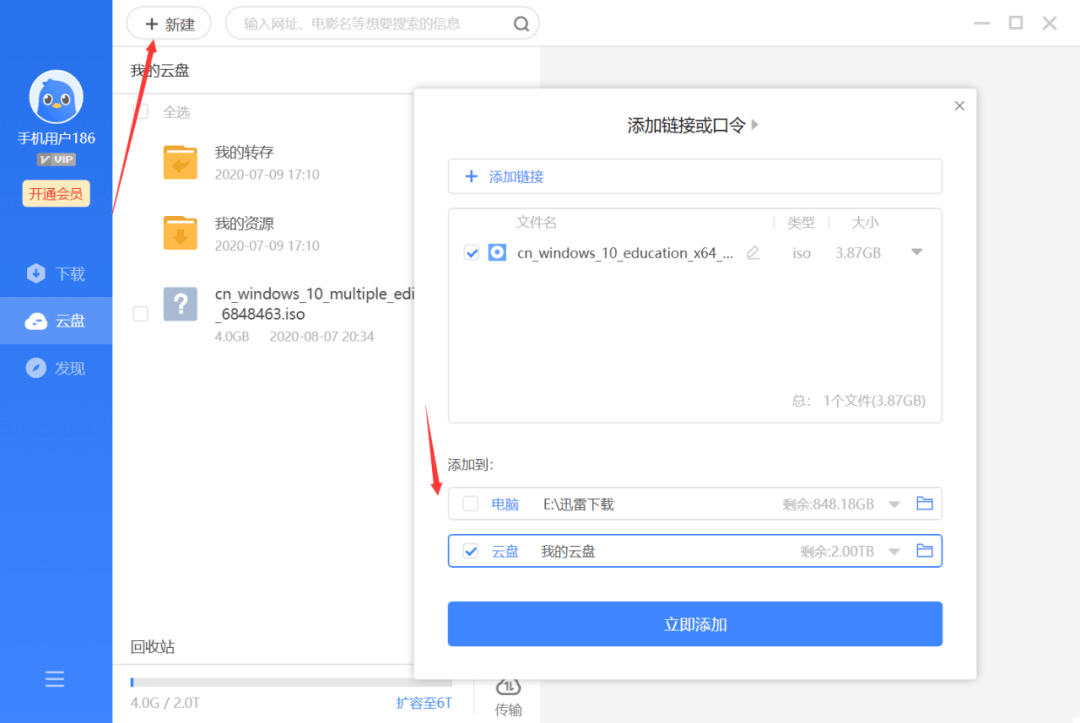This screenshot has width=1080, height=723.
Task: Select the 云盘 item in the sidebar
Action: [55, 320]
